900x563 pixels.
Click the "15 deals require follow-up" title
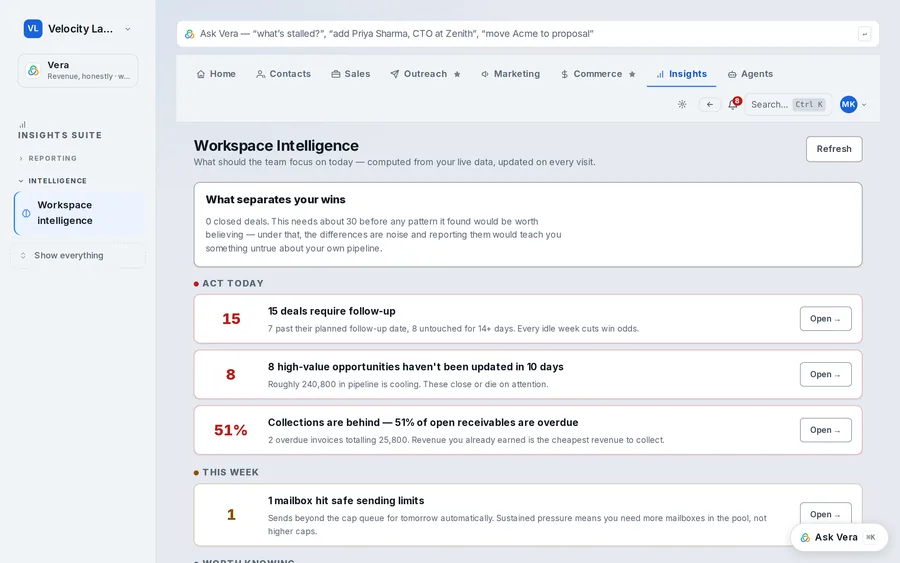[x=332, y=311]
